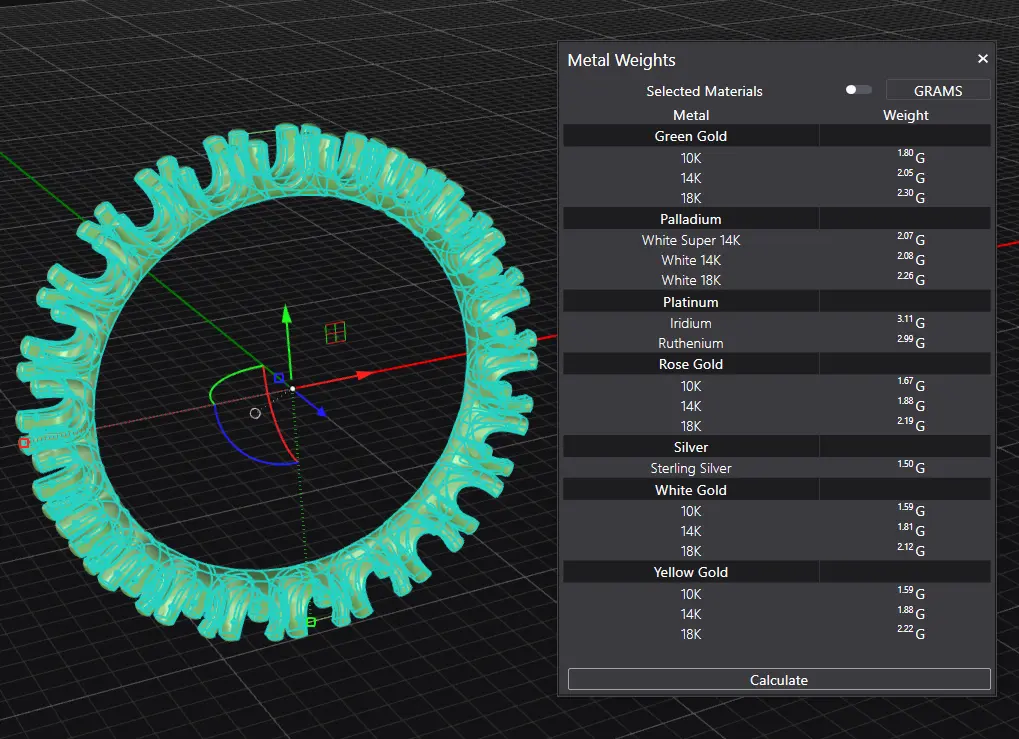Click the White 14K row
The image size is (1019, 739).
[x=777, y=260]
